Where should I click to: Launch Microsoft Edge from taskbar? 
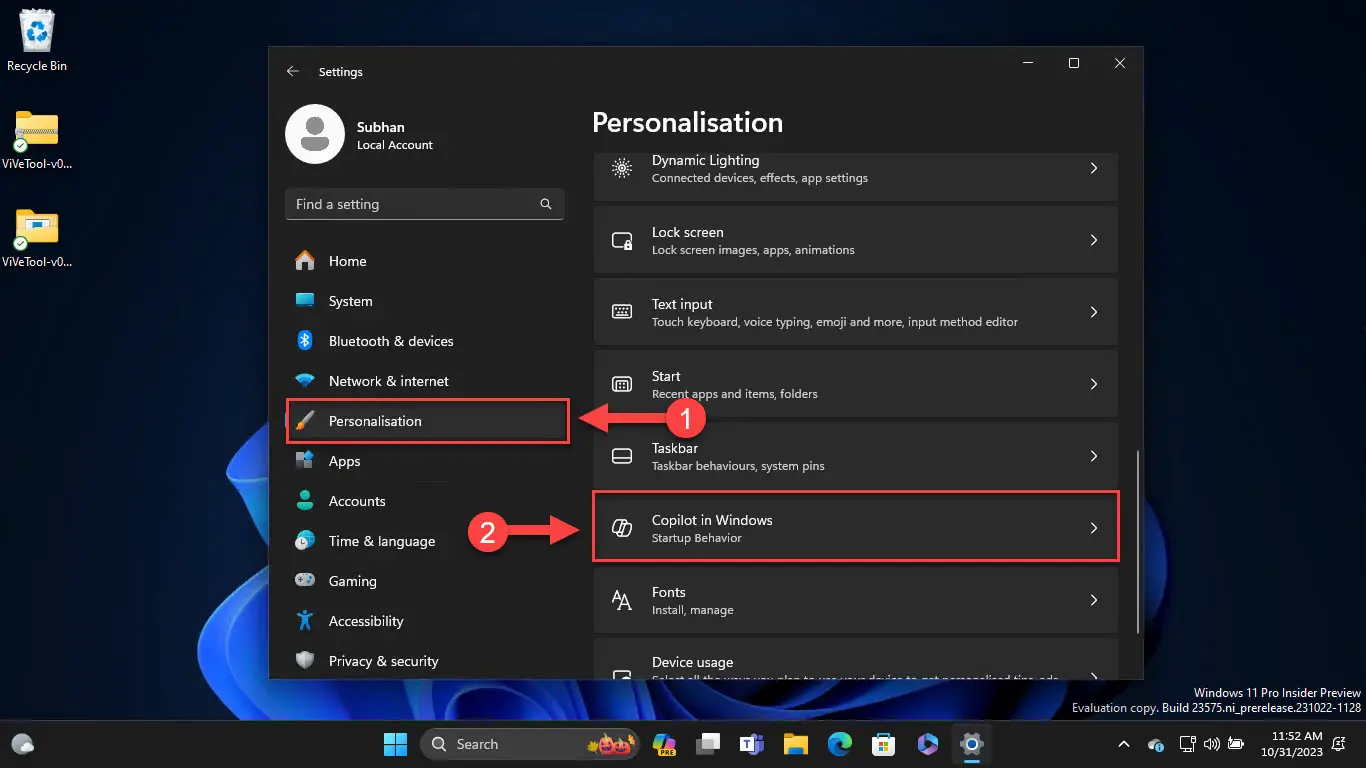tap(839, 744)
